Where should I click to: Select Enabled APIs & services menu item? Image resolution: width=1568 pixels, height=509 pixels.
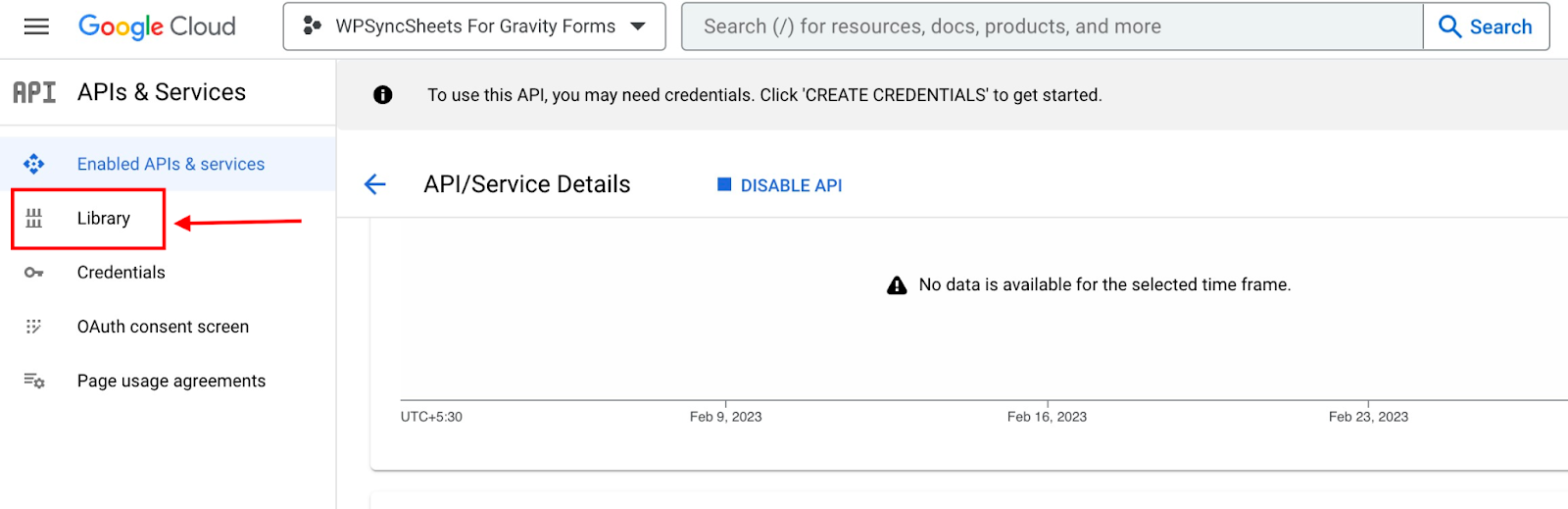168,164
